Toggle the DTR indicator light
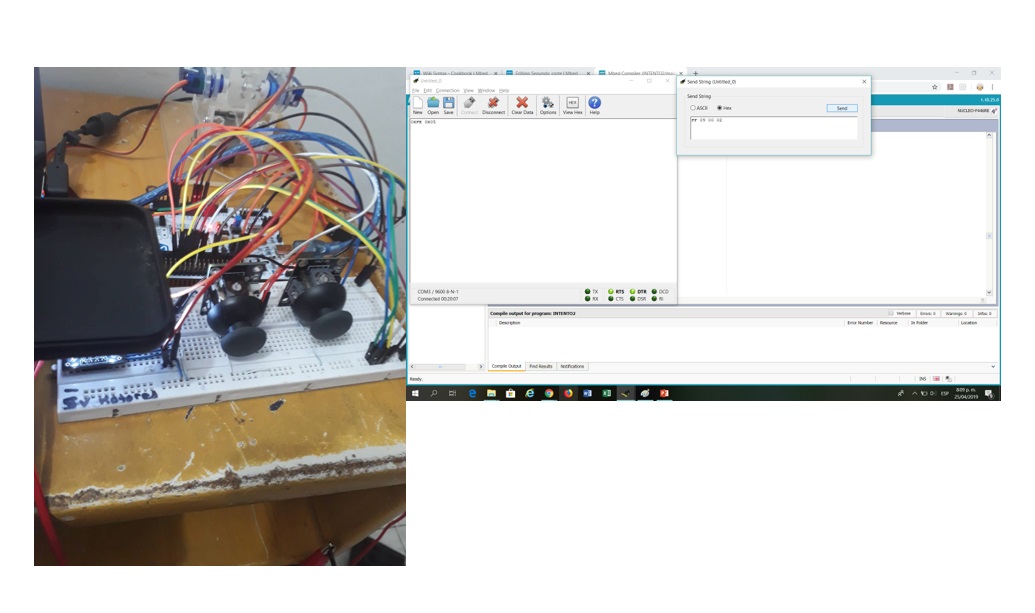Image resolution: width=1035 pixels, height=613 pixels. click(x=632, y=291)
